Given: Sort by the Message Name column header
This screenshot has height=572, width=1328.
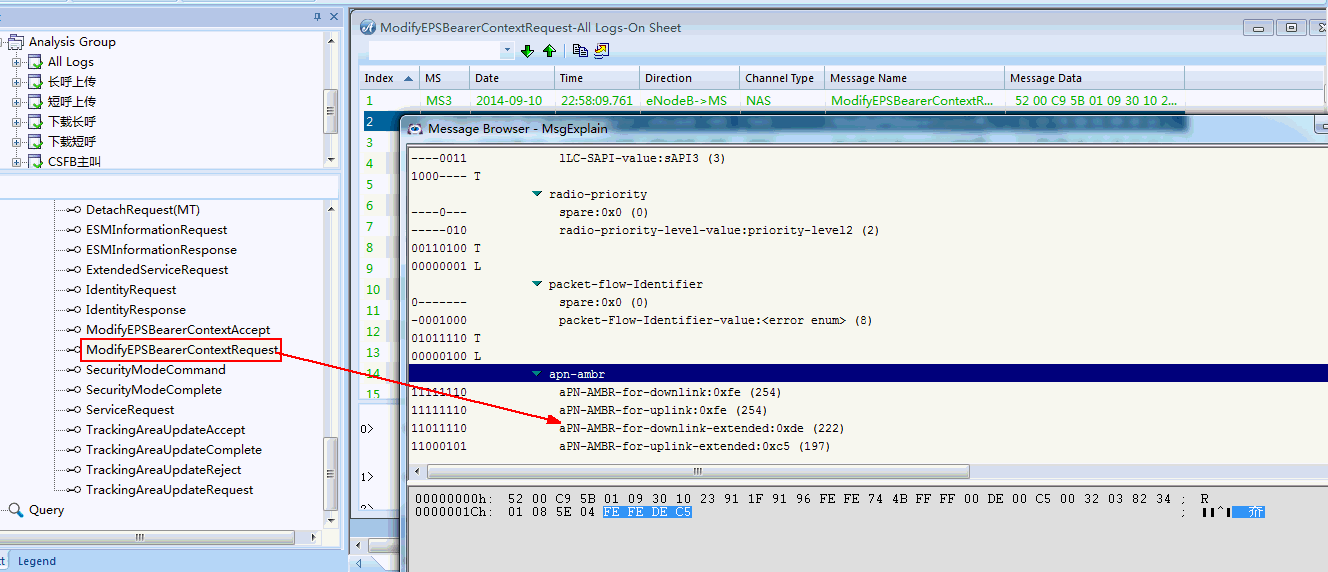Looking at the screenshot, I should click(915, 78).
